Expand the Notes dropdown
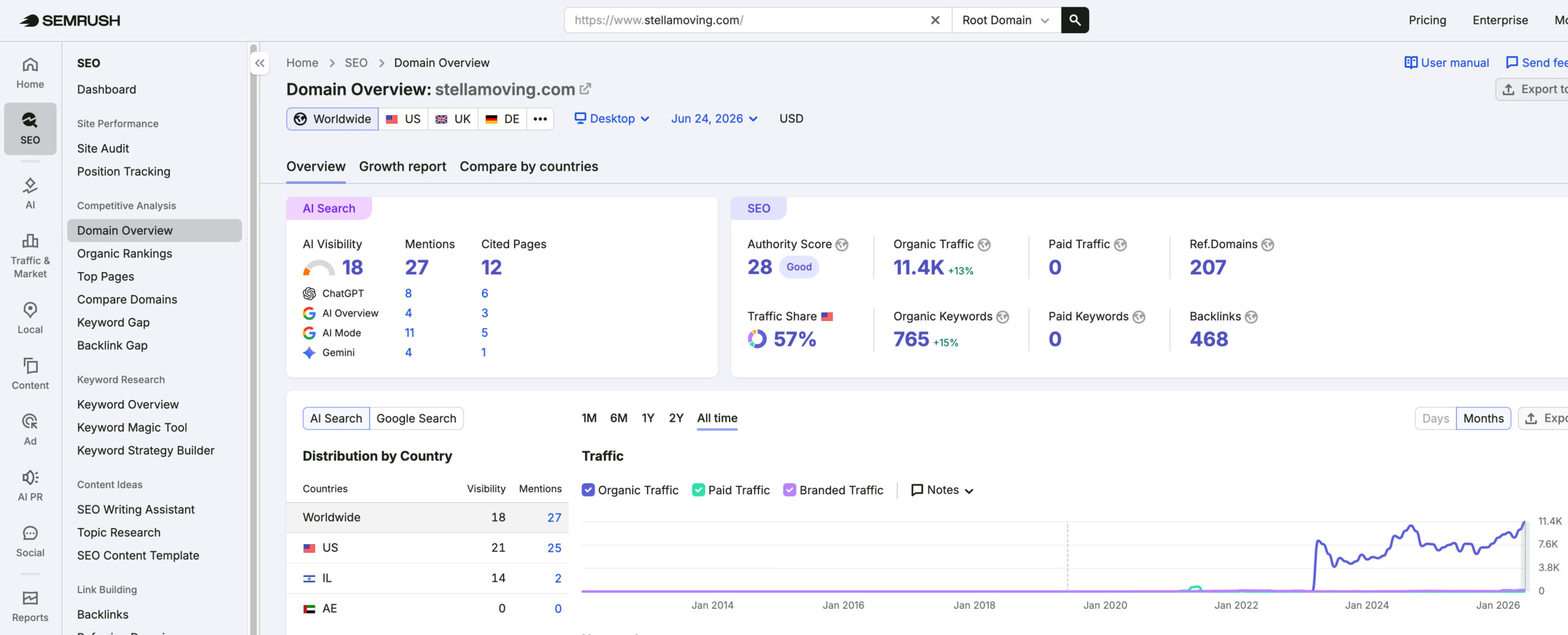The width and height of the screenshot is (1568, 635). point(942,490)
